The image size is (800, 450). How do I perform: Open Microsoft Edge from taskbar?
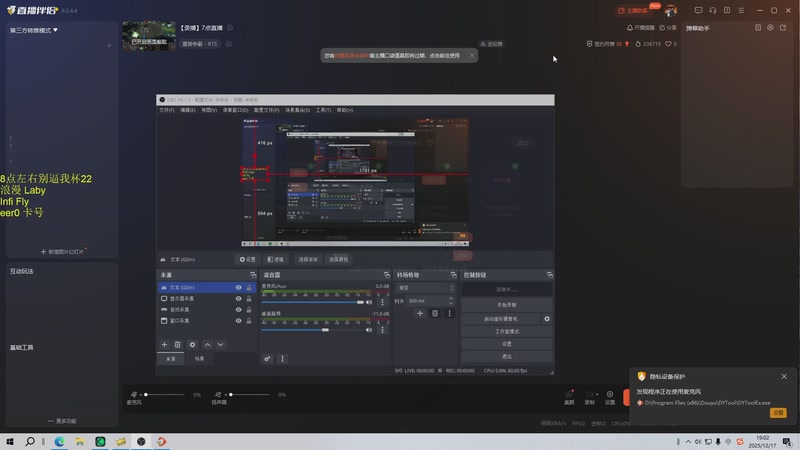point(60,441)
